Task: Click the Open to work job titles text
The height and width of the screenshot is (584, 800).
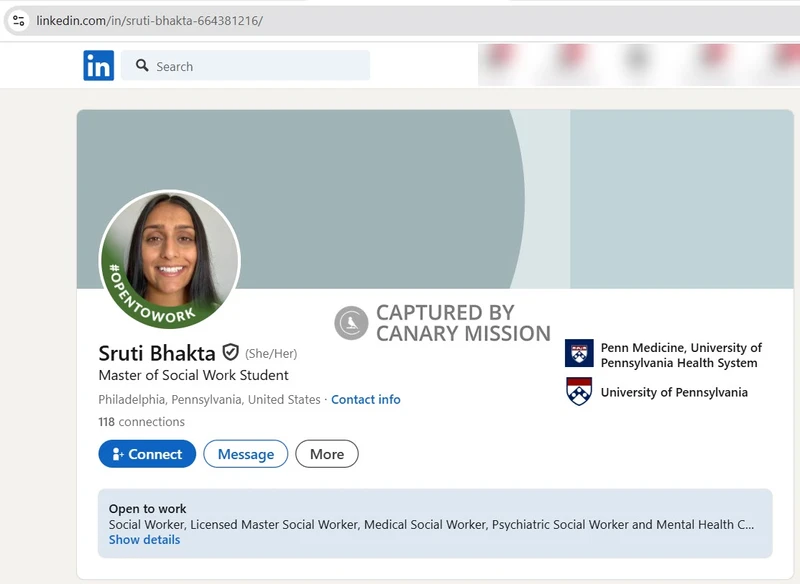Action: tap(431, 524)
